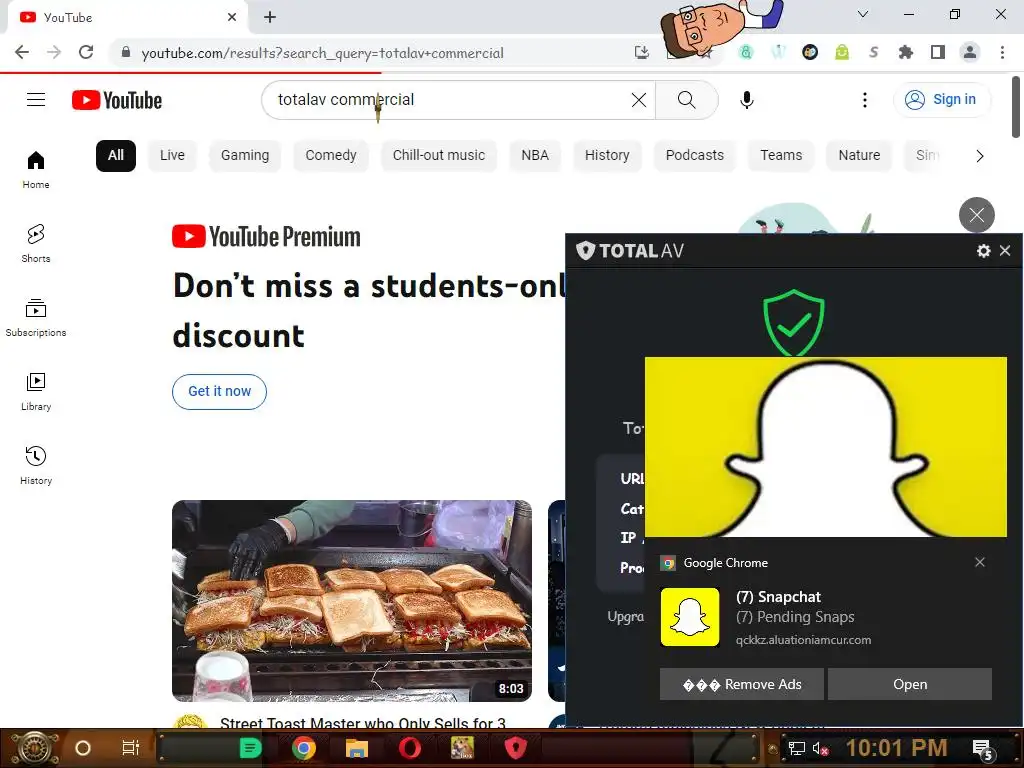Click the page vertical scrollbar
The height and width of the screenshot is (768, 1024).
[x=1016, y=107]
